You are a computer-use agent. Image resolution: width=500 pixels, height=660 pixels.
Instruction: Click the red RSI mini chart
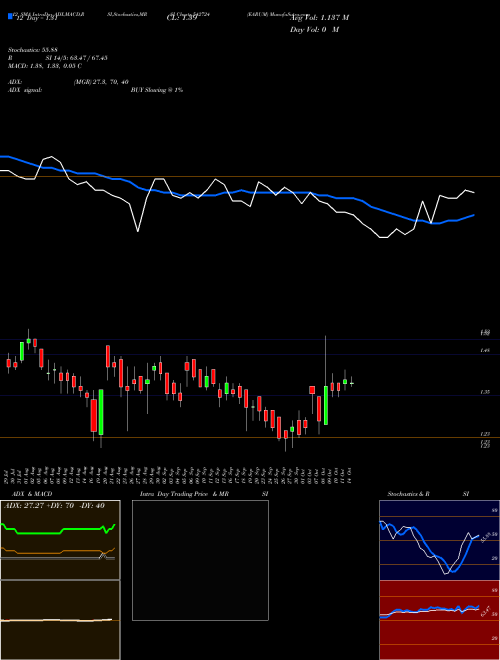click(439, 620)
